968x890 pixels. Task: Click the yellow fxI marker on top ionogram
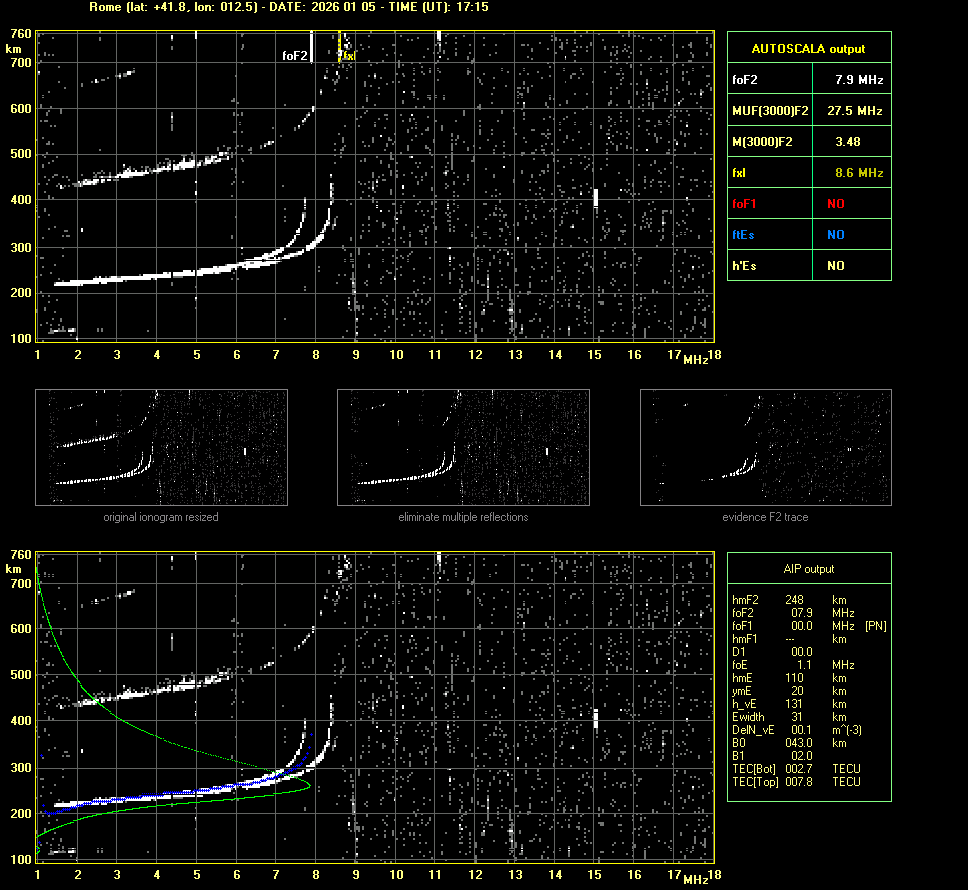(x=347, y=56)
